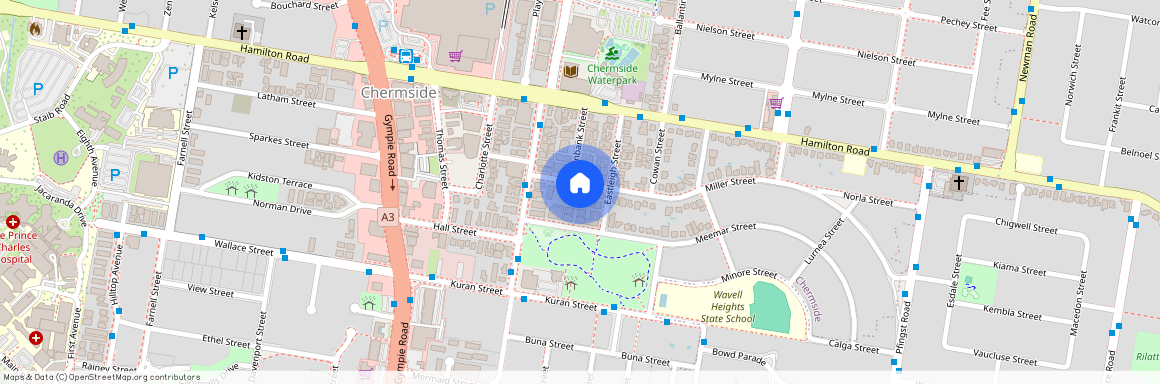Click the Hall Street label
Viewport: 1160px width, 384px height.
[455, 231]
